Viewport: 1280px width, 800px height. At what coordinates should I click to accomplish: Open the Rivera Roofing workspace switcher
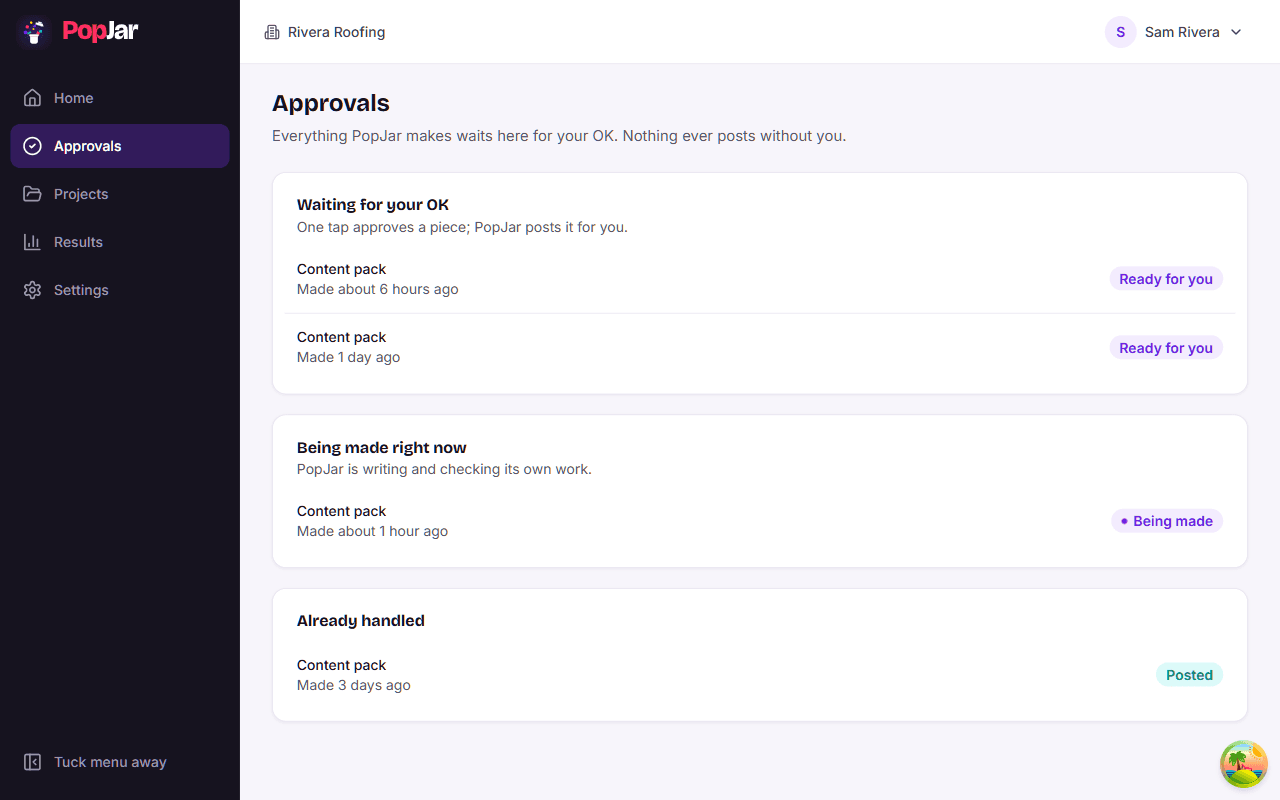(325, 32)
